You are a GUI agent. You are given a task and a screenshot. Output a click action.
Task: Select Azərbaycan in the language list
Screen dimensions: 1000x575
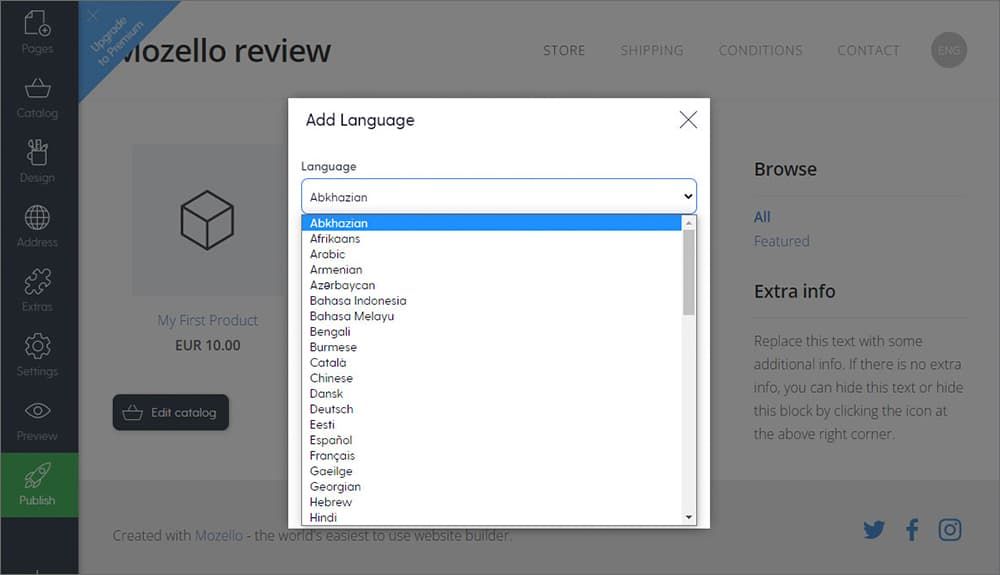pos(491,285)
